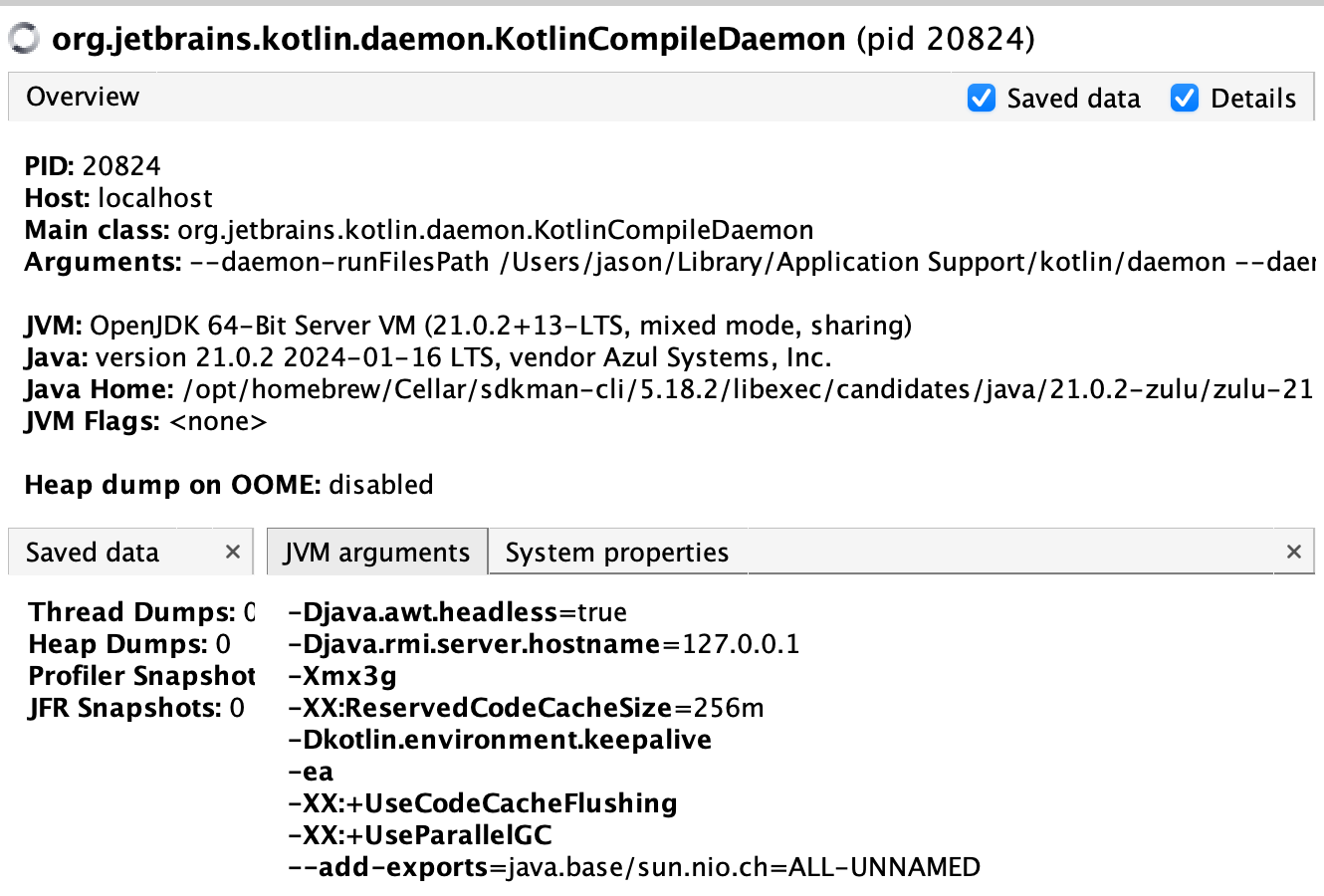Click the -XX:+UseParallelGC argument
Screen dimensions: 1324x896
point(420,835)
